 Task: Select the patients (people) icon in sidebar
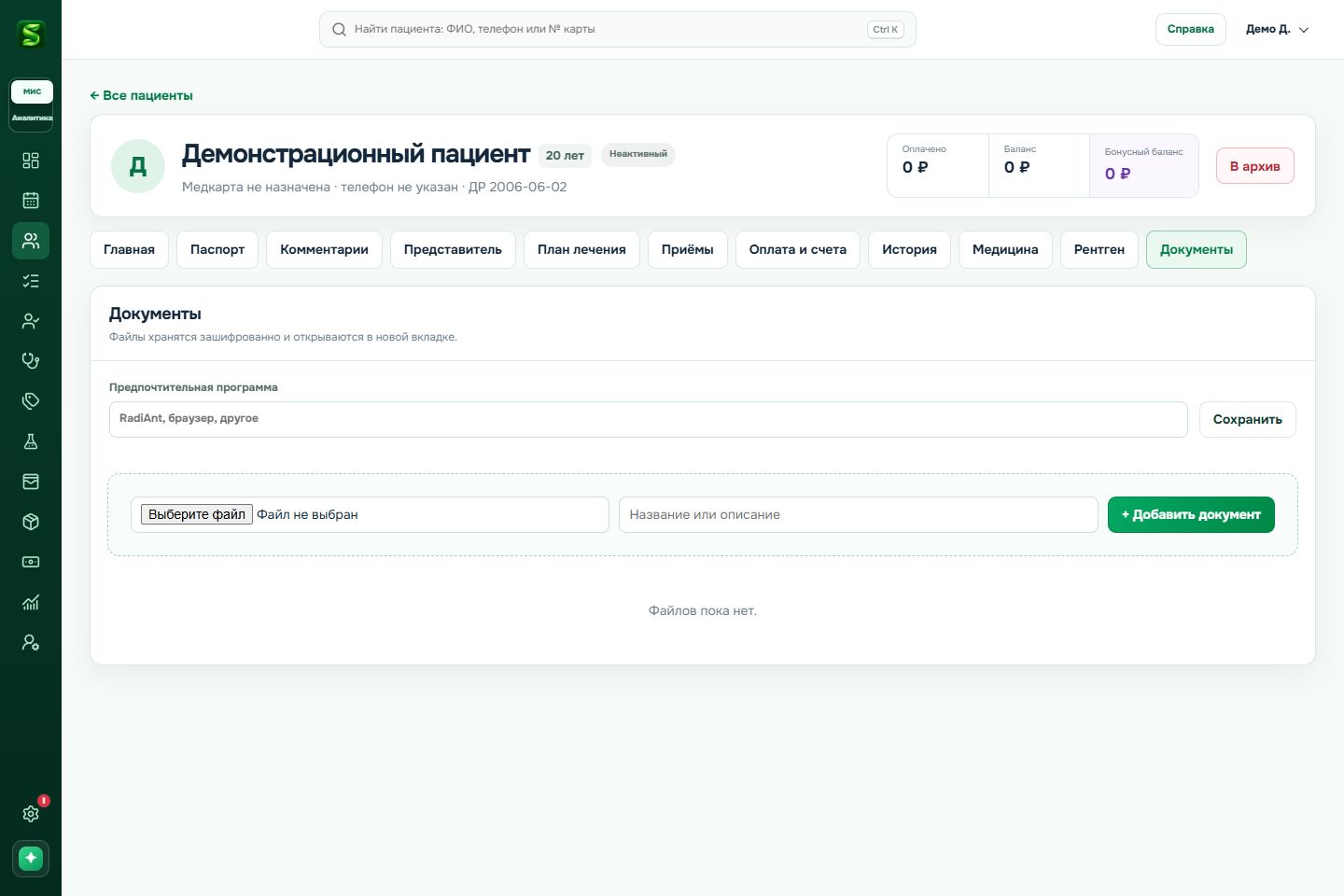point(31,241)
